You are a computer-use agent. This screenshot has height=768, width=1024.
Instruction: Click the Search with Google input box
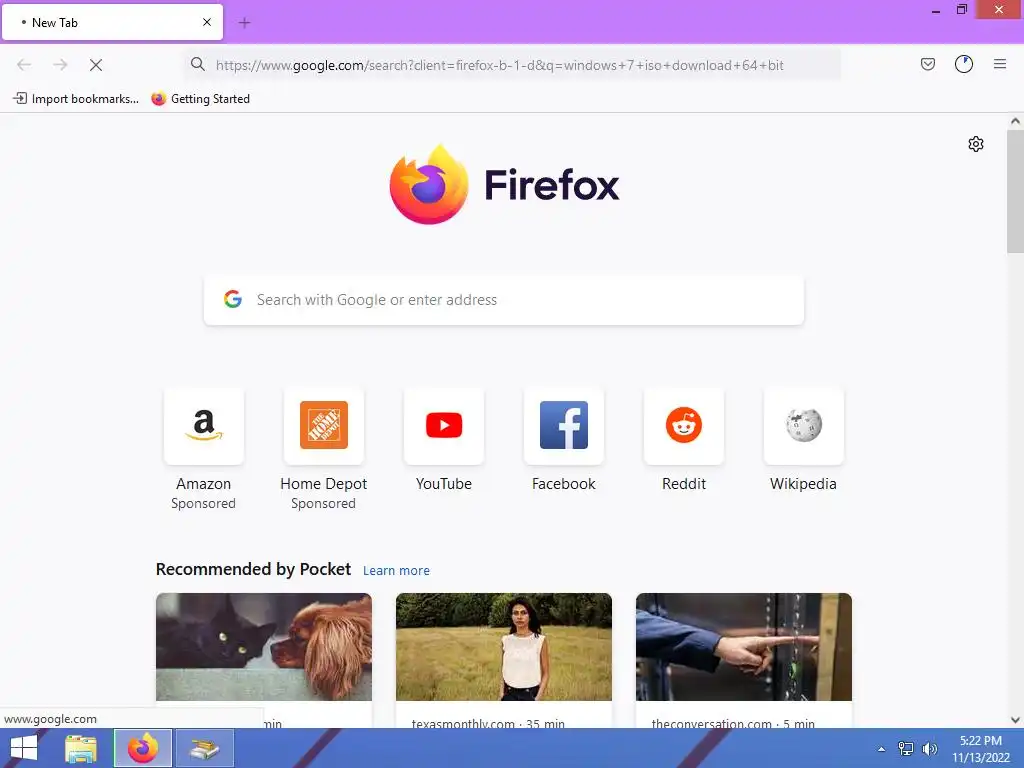point(504,300)
